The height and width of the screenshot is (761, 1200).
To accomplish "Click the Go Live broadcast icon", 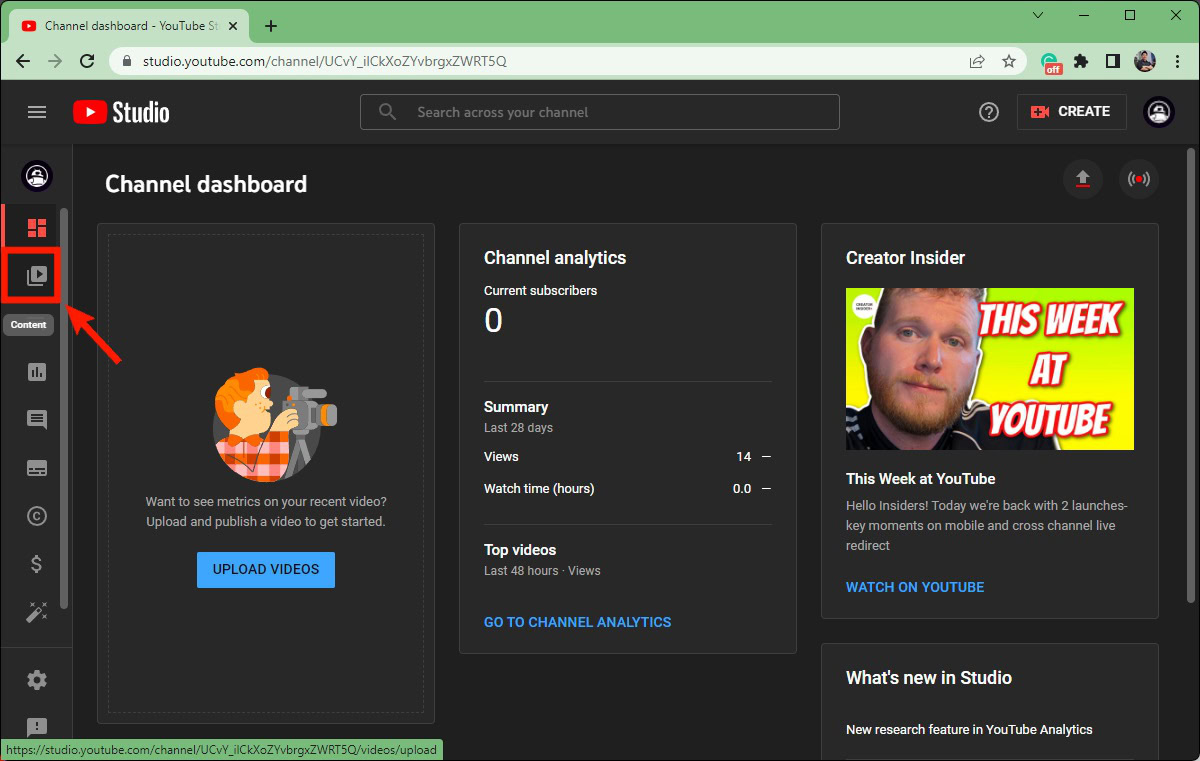I will 1138,179.
